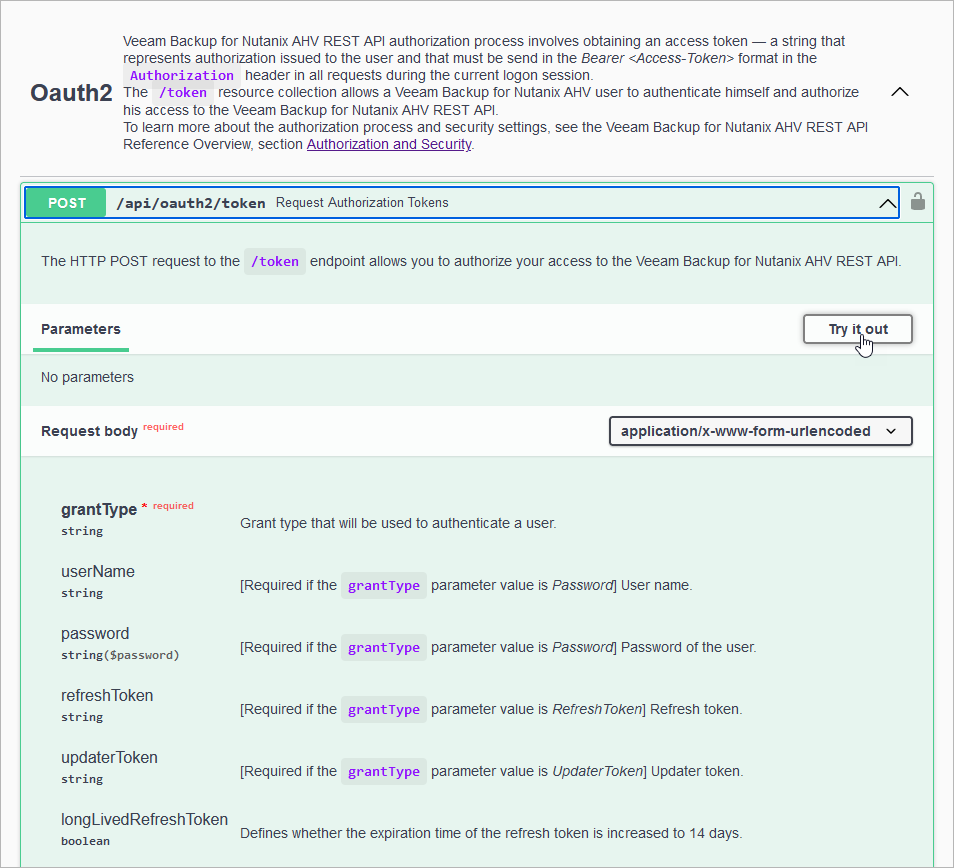Click the red required label on Request body
The height and width of the screenshot is (868, 954).
tap(163, 425)
